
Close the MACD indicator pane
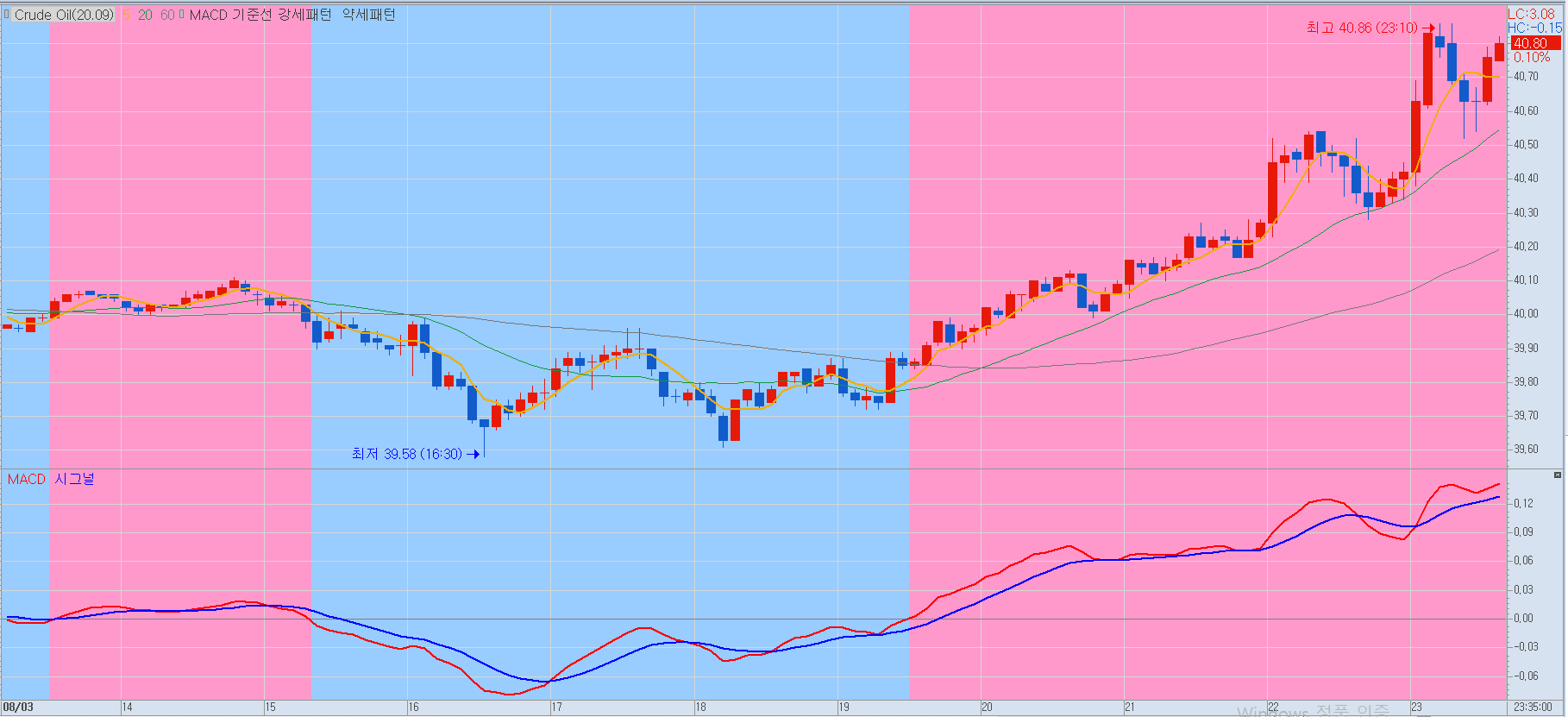tap(1557, 475)
